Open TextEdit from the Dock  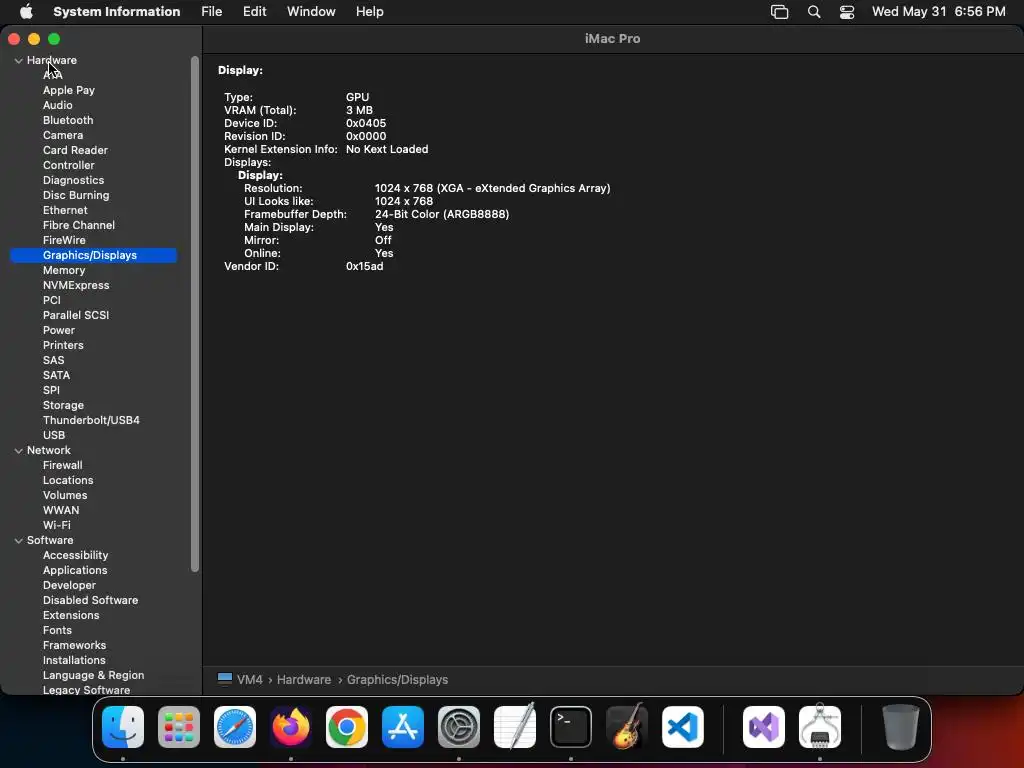click(515, 727)
